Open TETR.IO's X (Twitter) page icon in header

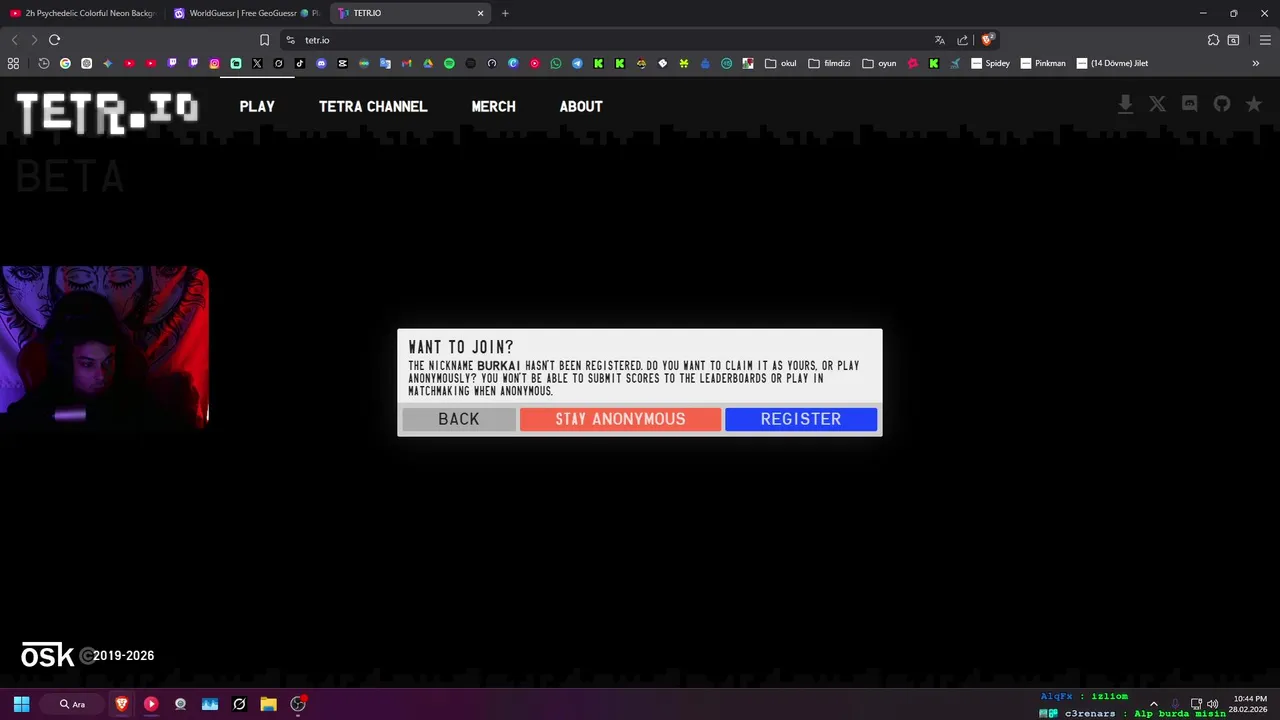(1157, 104)
